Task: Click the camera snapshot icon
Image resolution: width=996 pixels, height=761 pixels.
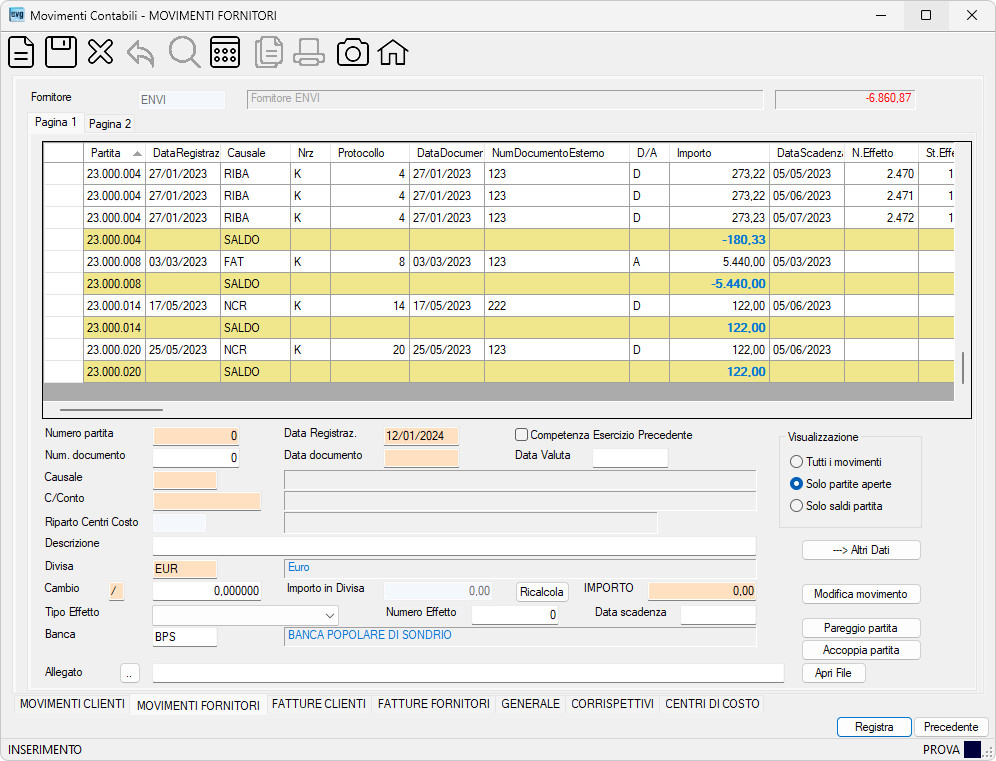Action: (353, 53)
